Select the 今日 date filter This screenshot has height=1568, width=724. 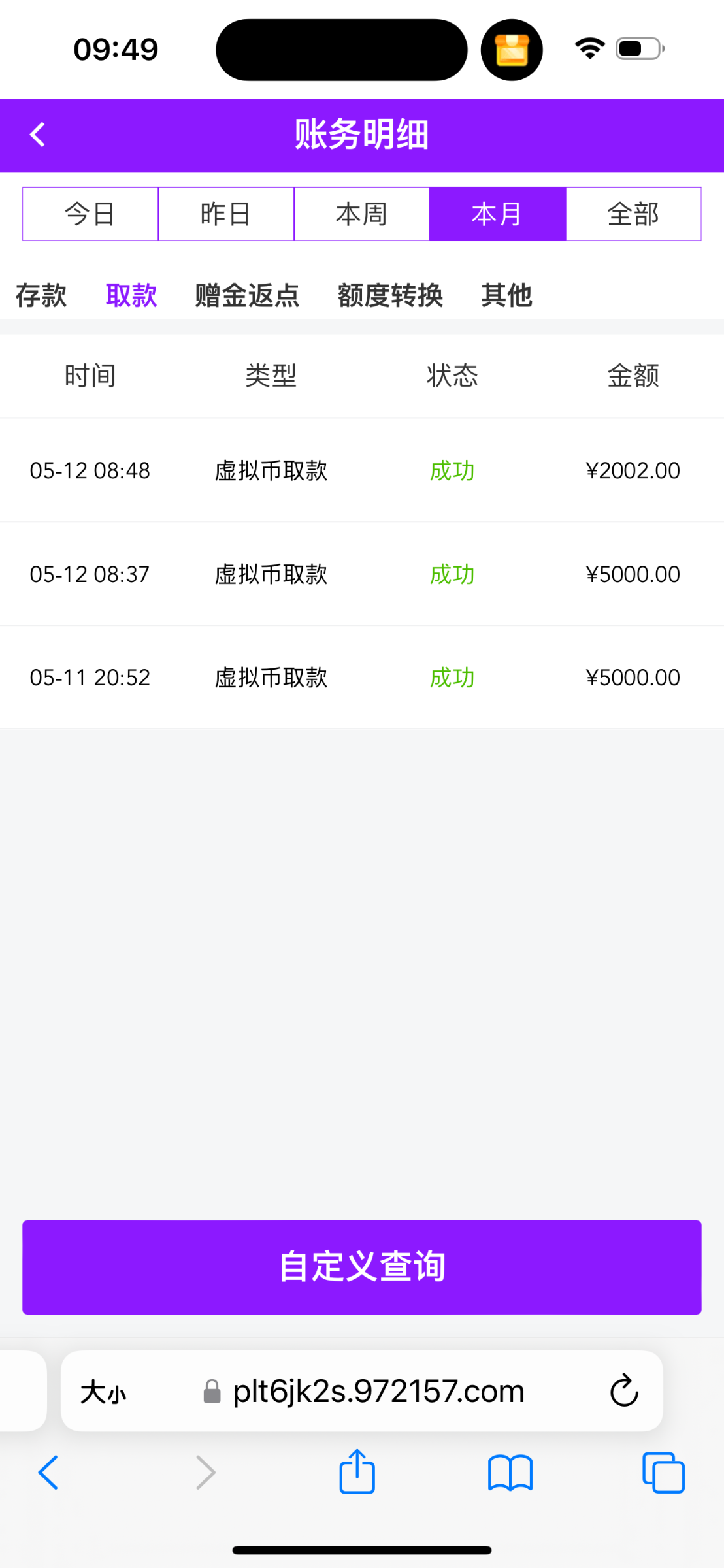pos(90,214)
